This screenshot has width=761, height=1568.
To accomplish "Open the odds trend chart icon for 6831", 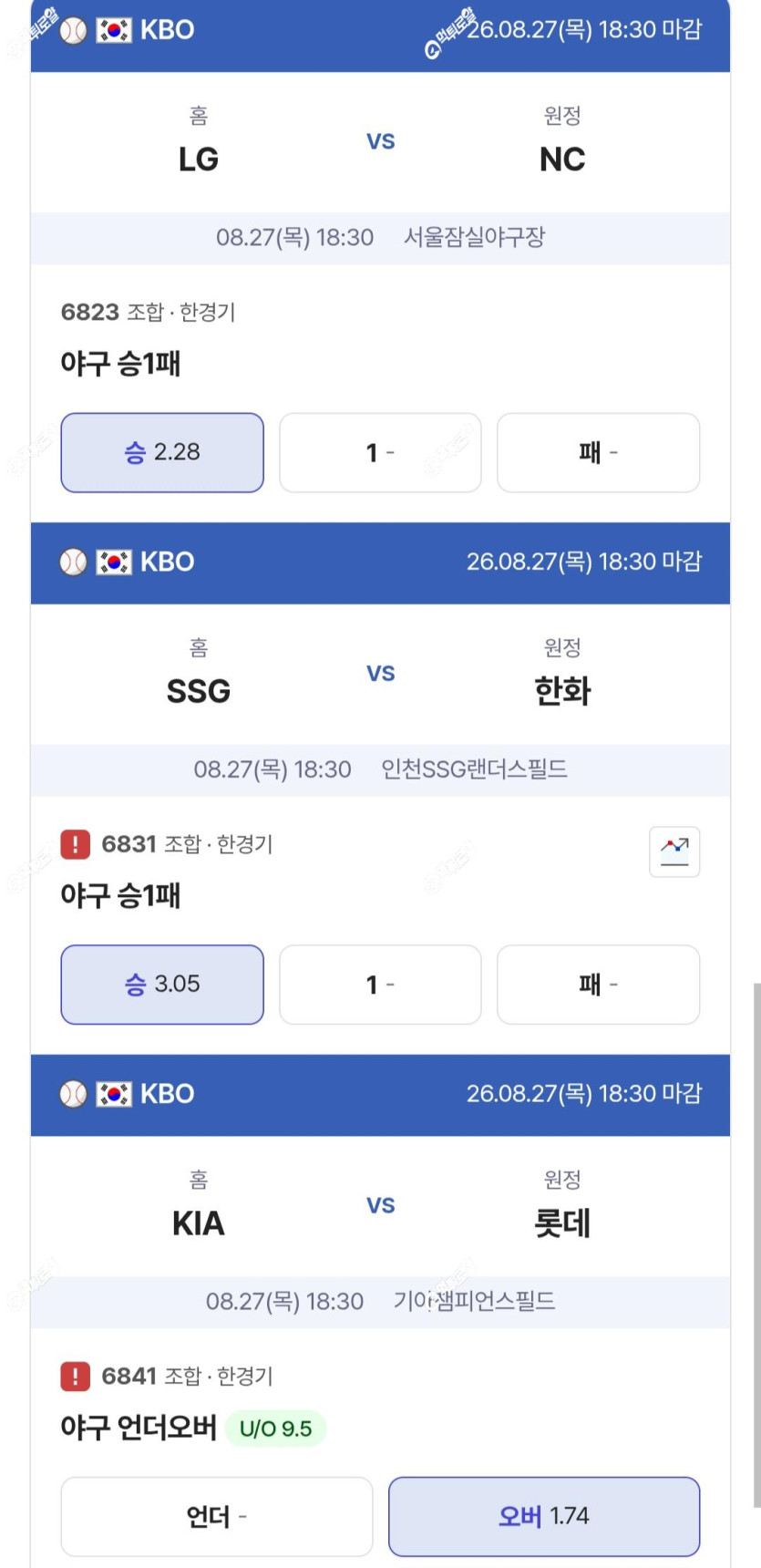I will [674, 851].
